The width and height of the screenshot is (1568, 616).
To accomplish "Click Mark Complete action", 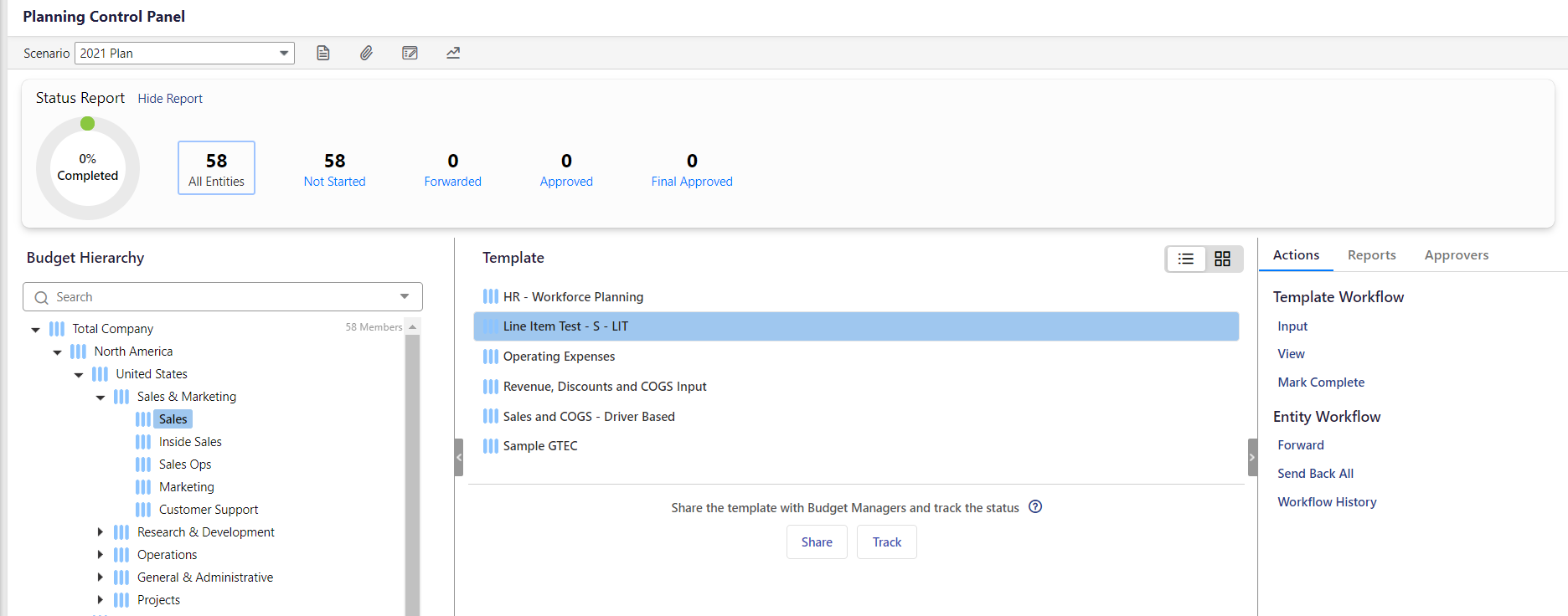I will pos(1321,382).
